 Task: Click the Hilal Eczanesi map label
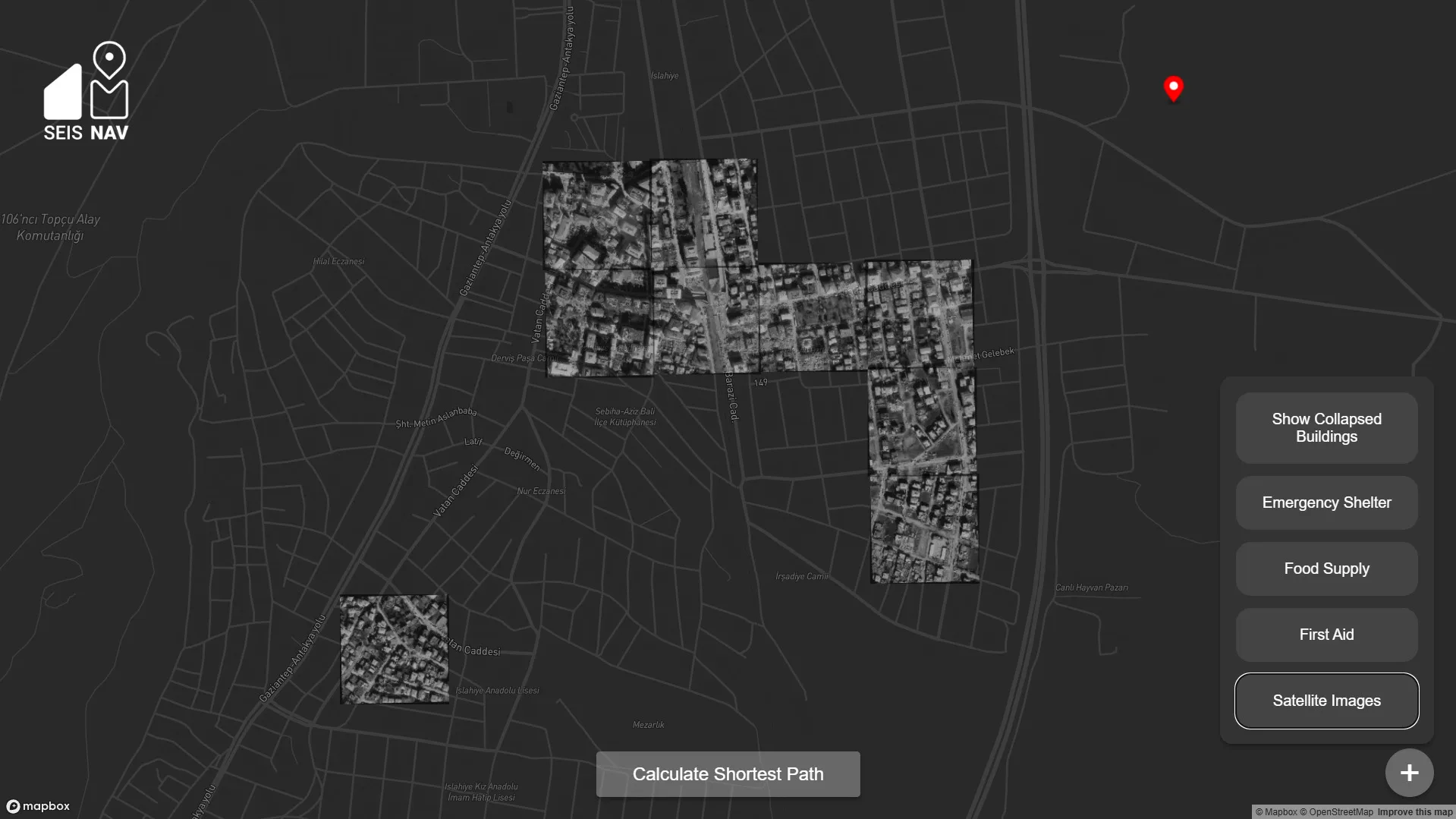[338, 261]
